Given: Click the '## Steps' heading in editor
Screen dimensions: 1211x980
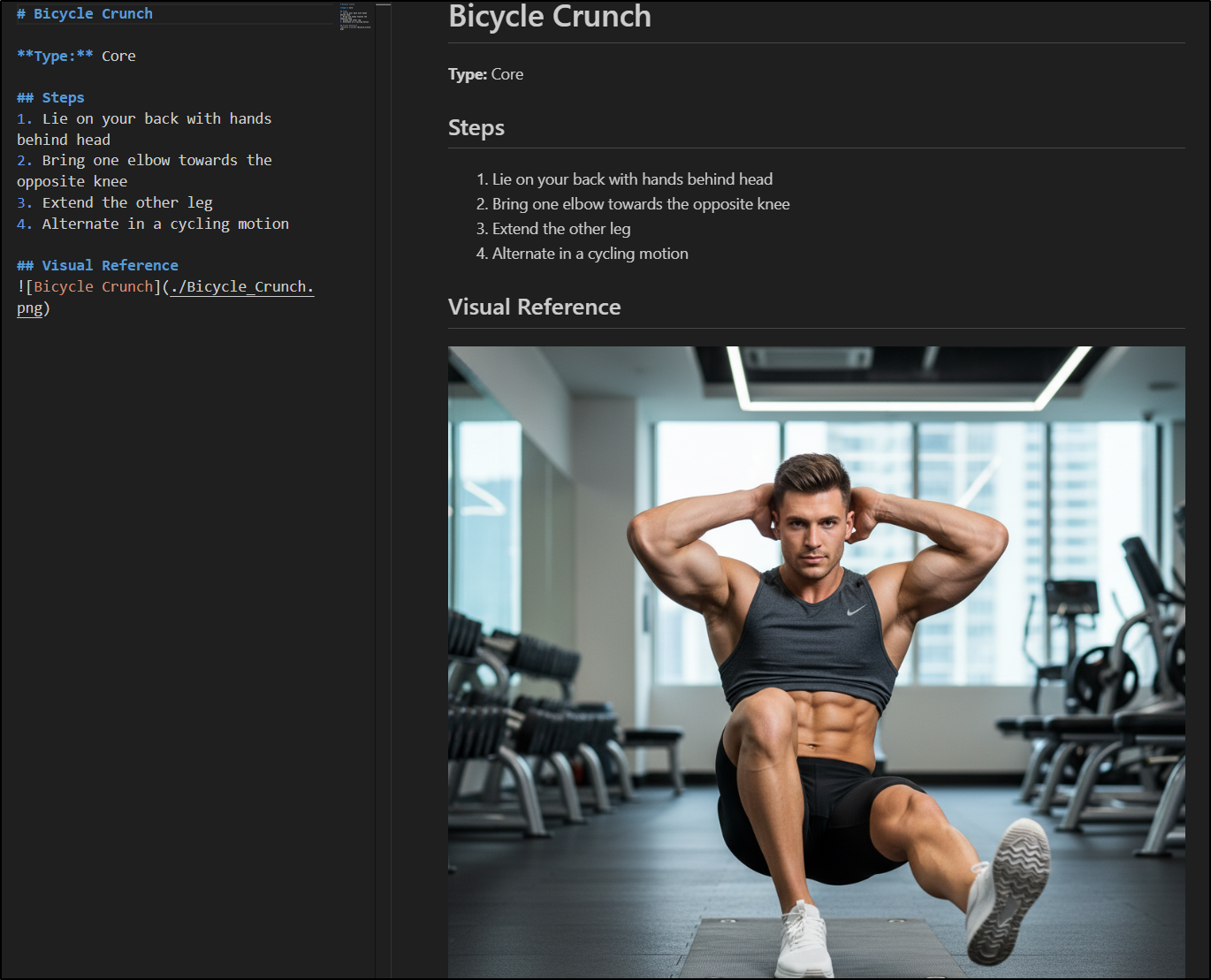Looking at the screenshot, I should pos(51,98).
